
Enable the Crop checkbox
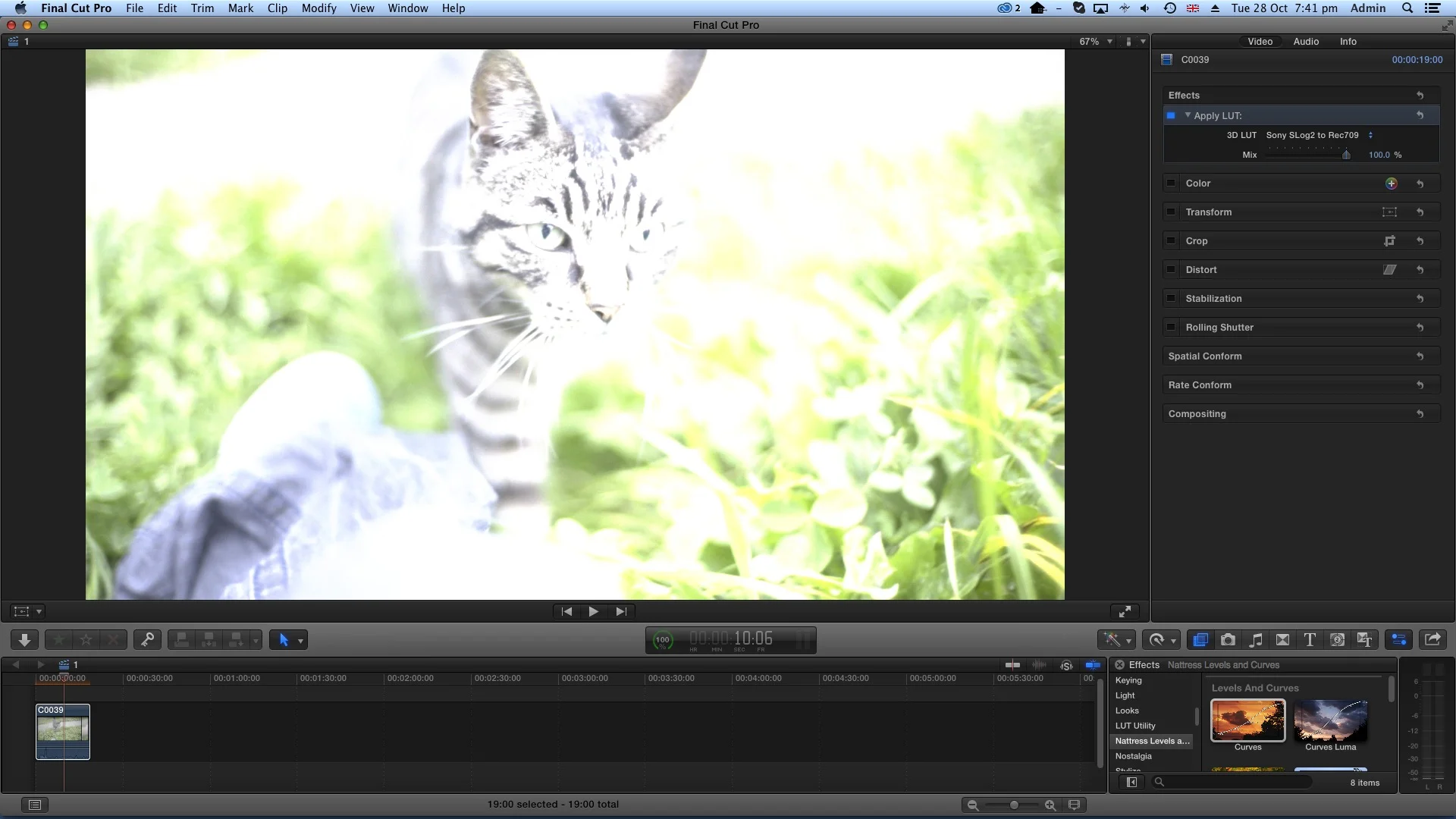[1171, 241]
